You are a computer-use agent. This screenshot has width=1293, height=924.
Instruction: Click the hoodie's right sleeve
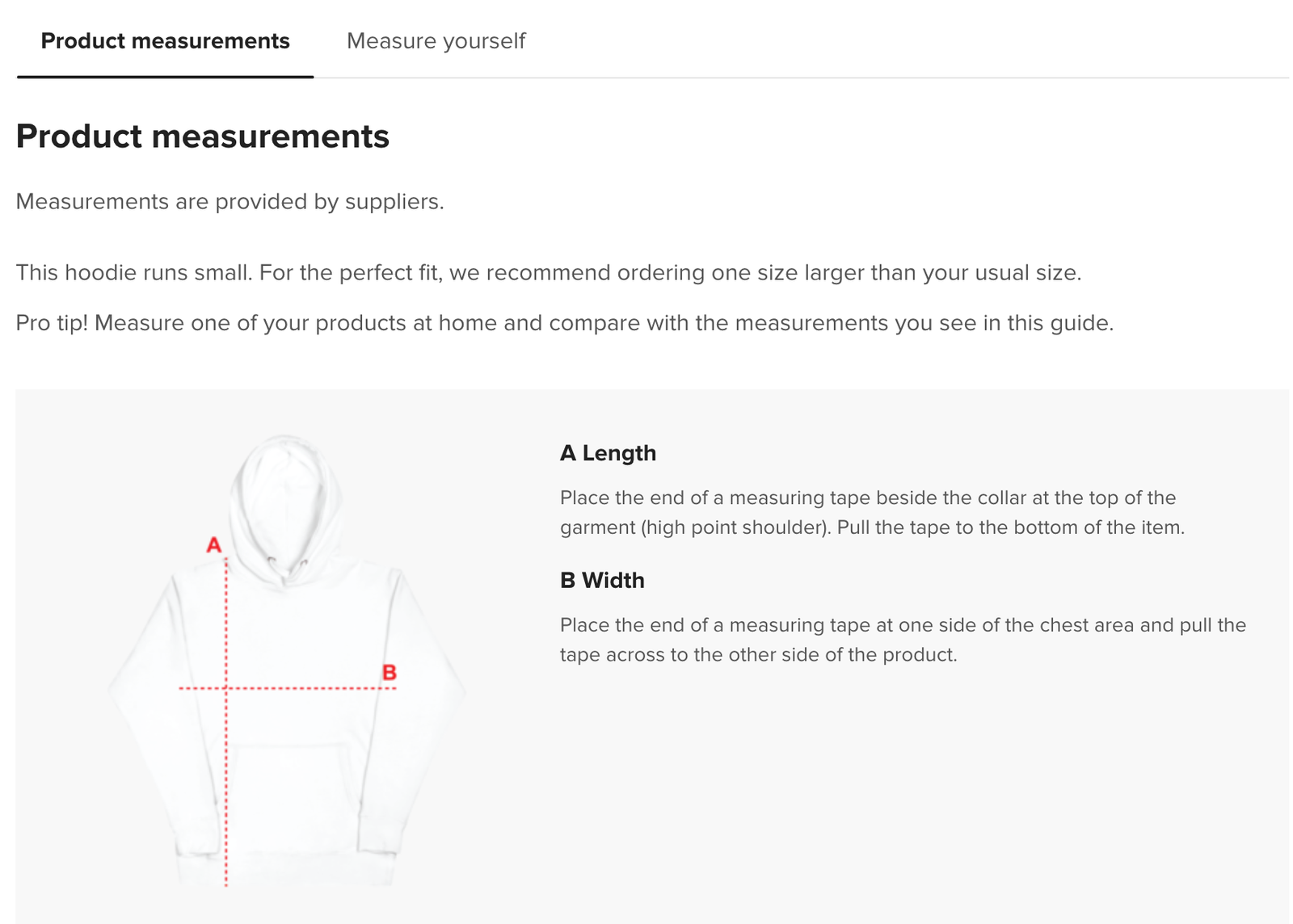tap(420, 711)
